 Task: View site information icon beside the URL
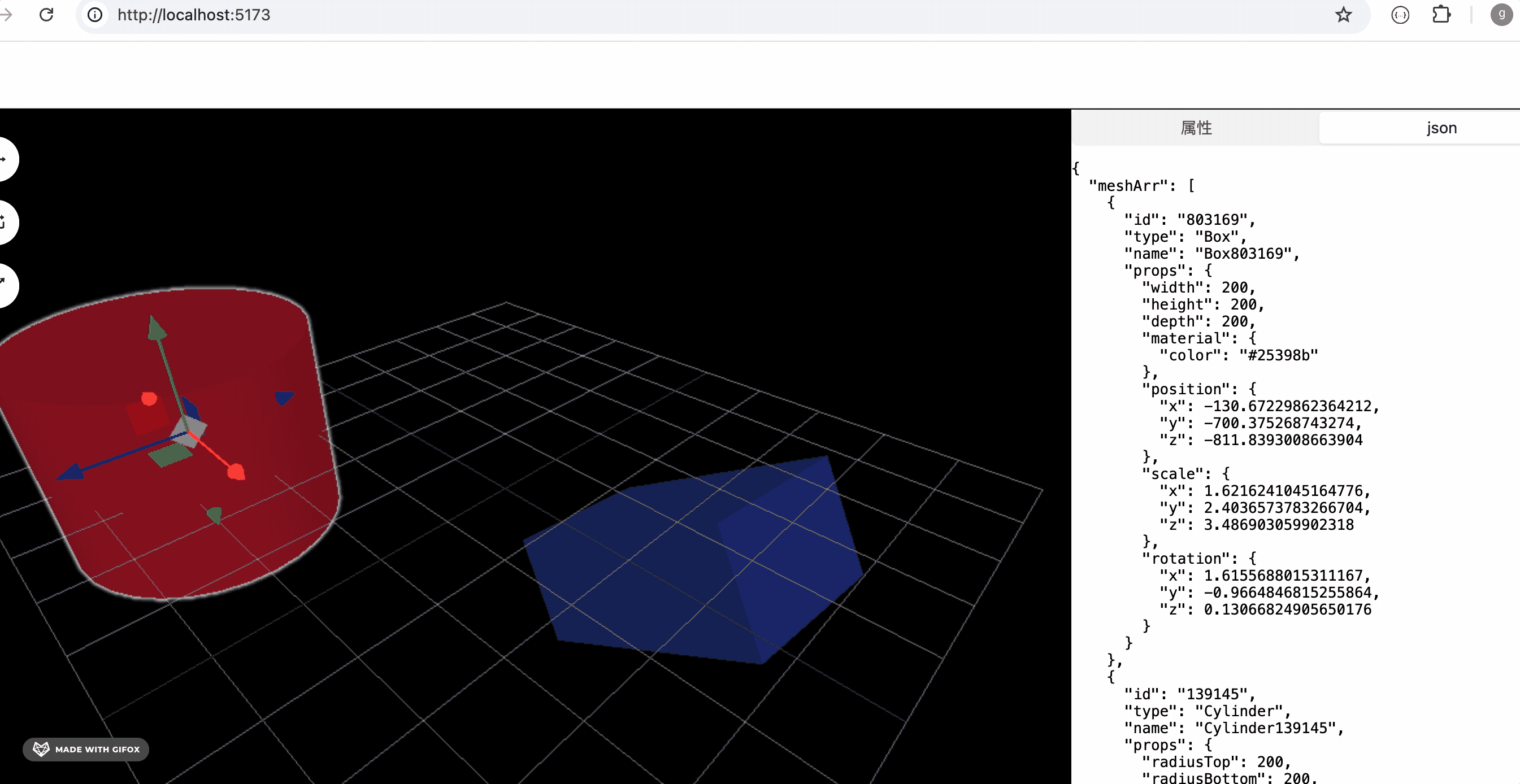94,15
